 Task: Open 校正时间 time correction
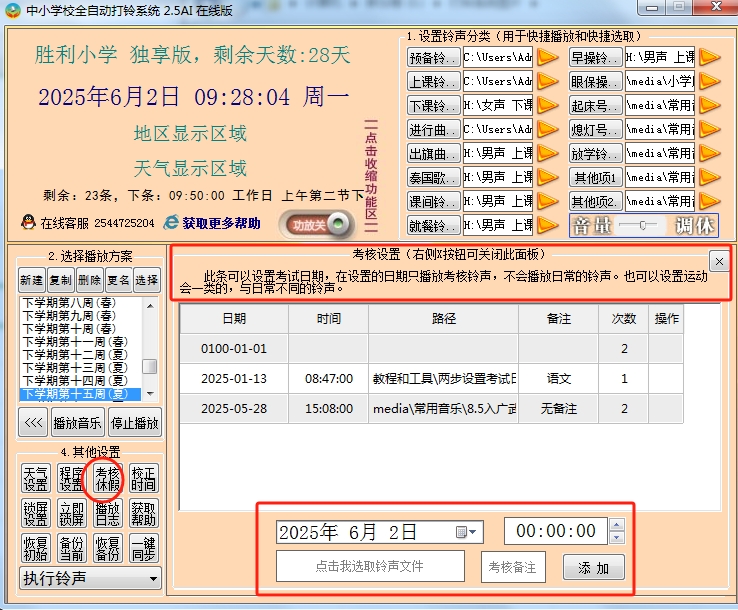tap(144, 478)
